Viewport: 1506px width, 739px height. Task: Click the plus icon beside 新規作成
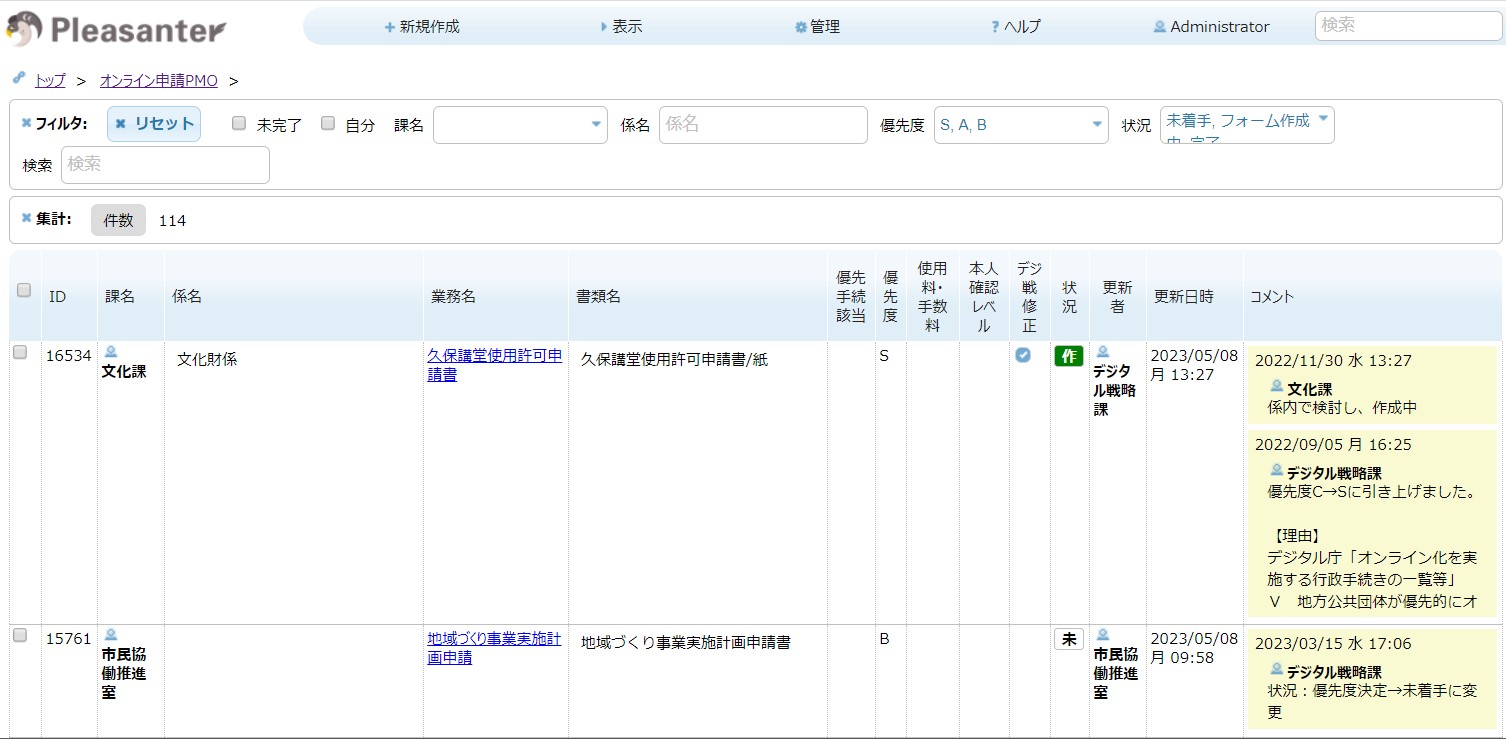tap(390, 27)
